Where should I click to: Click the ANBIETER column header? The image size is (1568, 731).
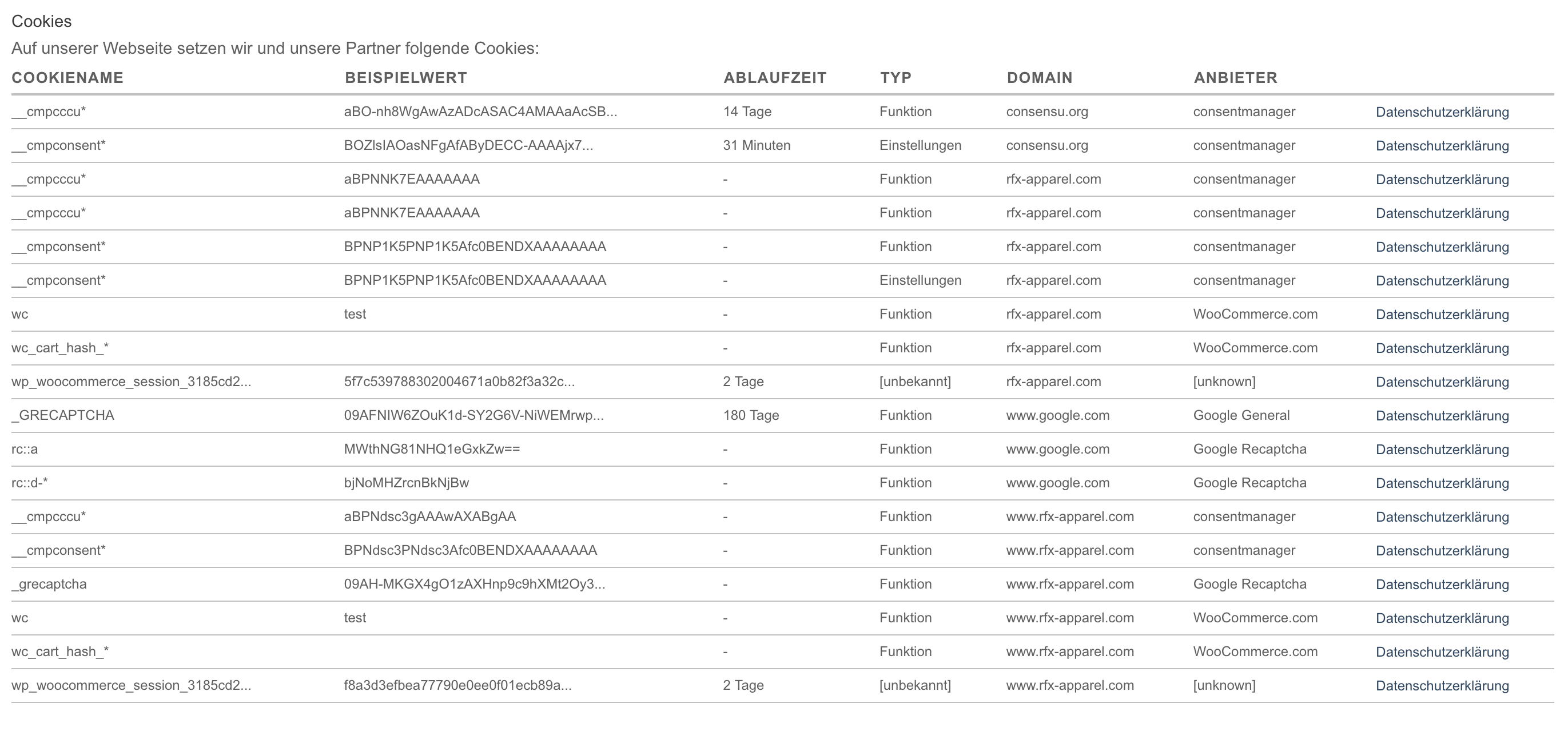coord(1236,78)
